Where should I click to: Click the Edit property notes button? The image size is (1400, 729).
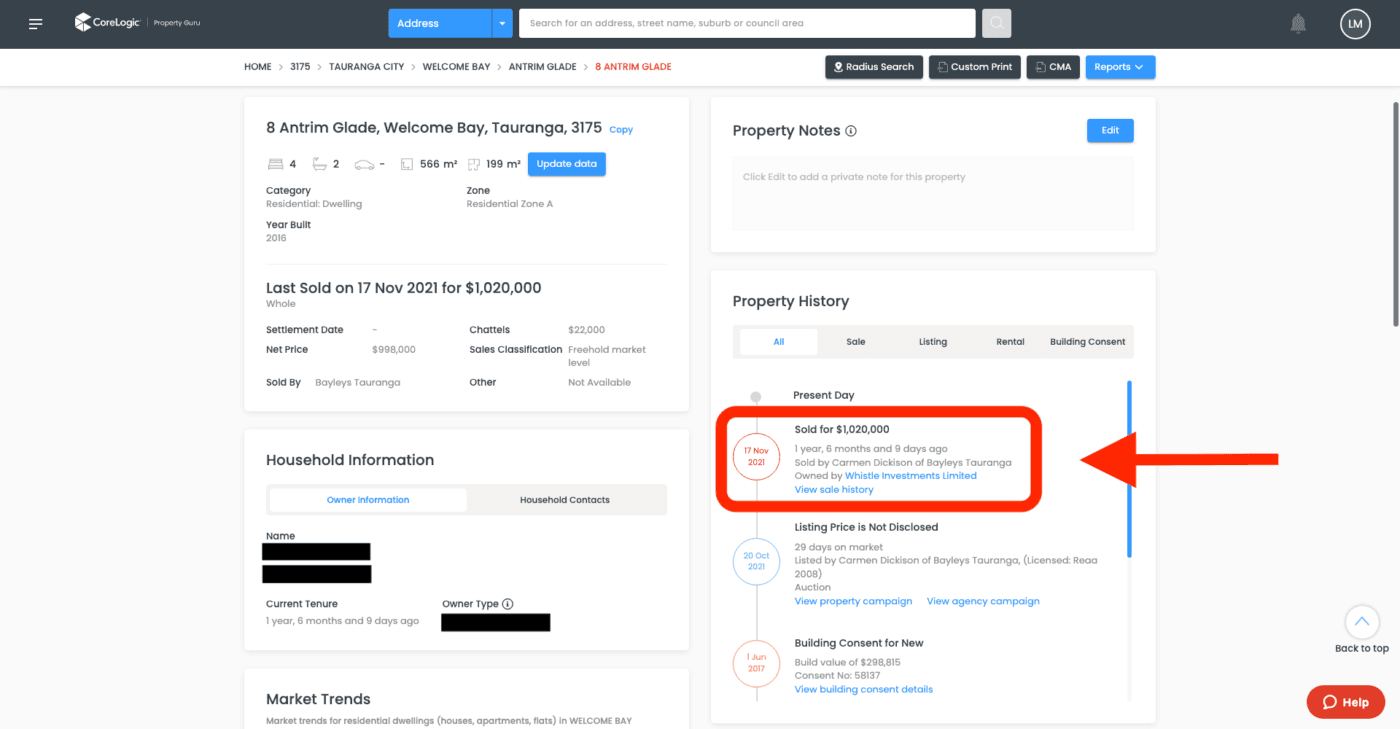(1110, 131)
